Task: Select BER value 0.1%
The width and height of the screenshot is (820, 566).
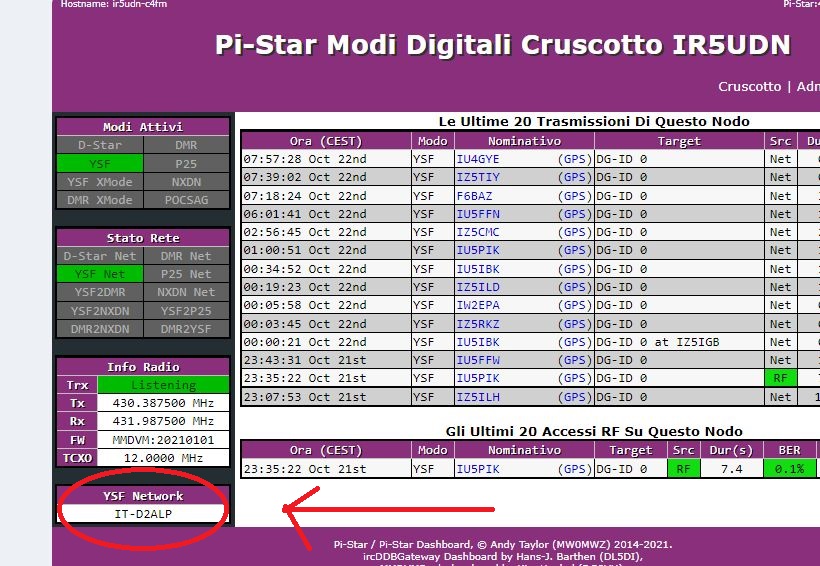Action: point(790,469)
